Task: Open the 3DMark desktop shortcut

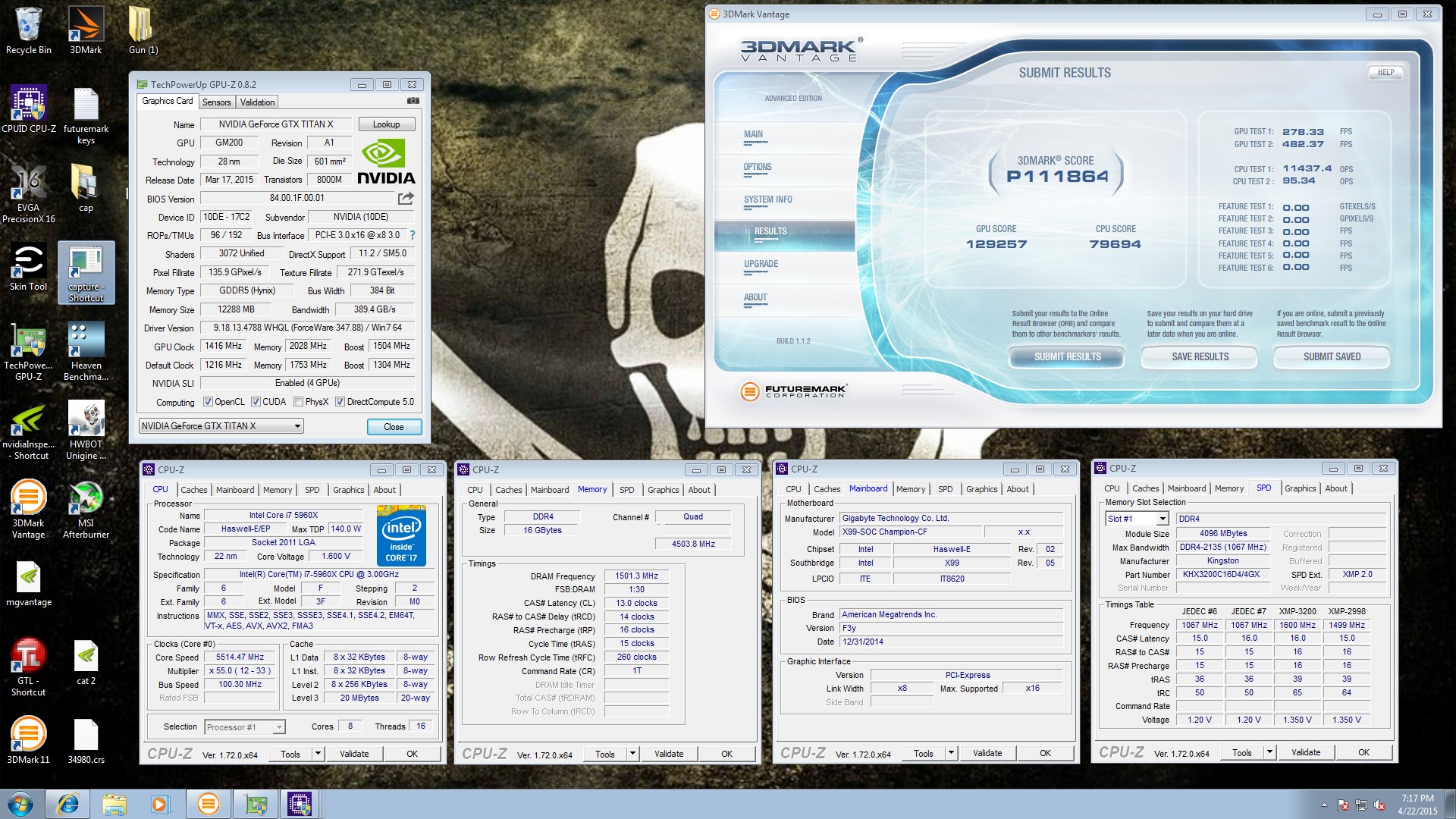Action: point(86,30)
